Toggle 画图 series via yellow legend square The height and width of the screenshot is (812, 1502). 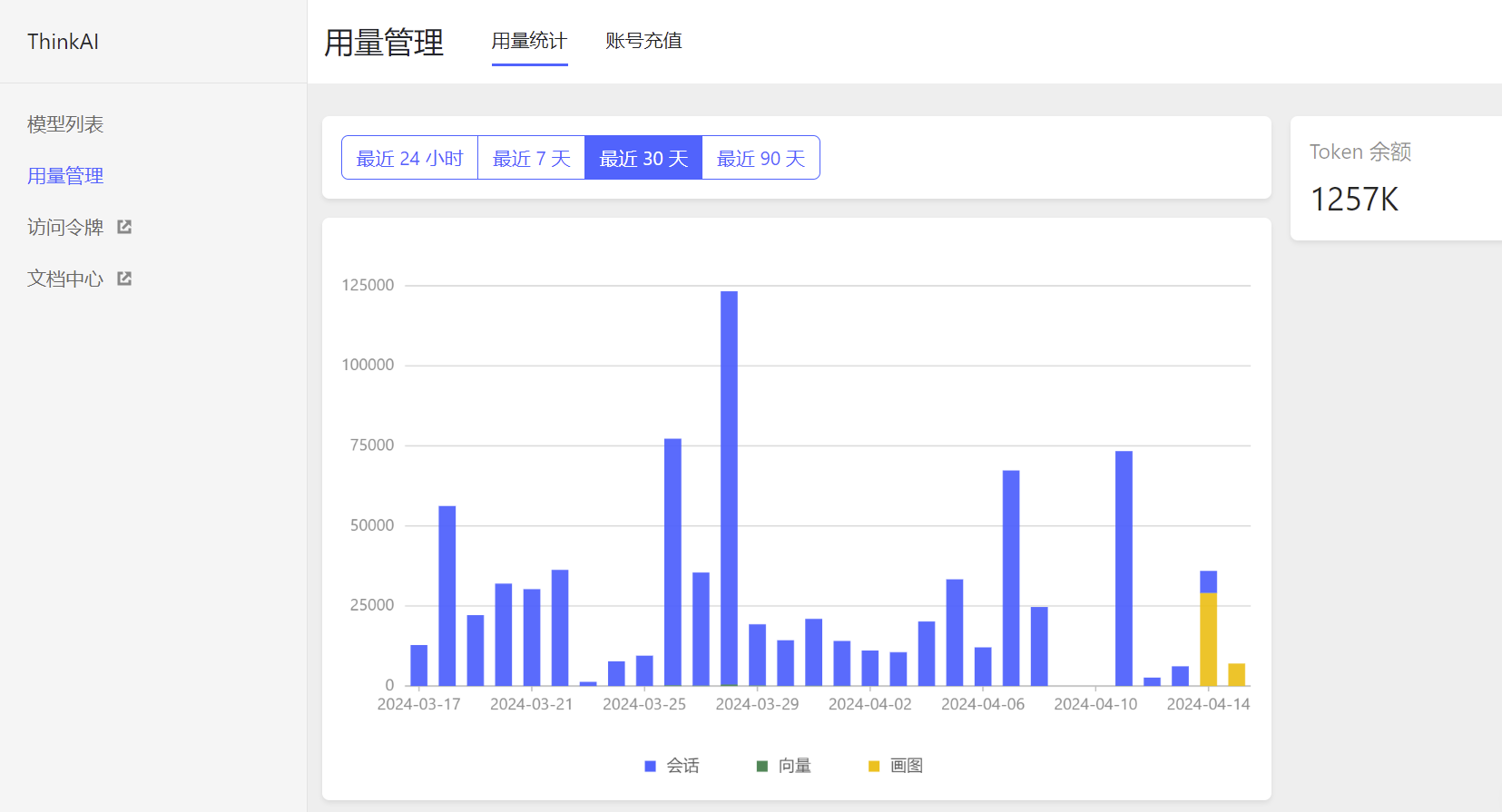coord(874,767)
